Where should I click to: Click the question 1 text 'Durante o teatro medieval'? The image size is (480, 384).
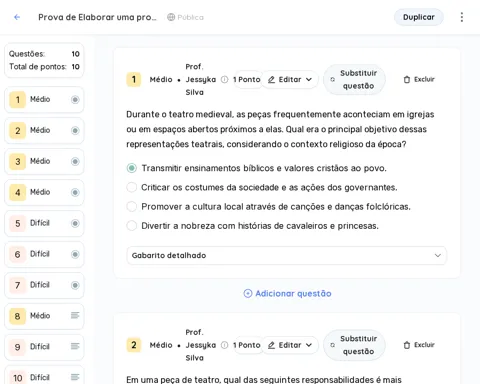click(x=280, y=129)
